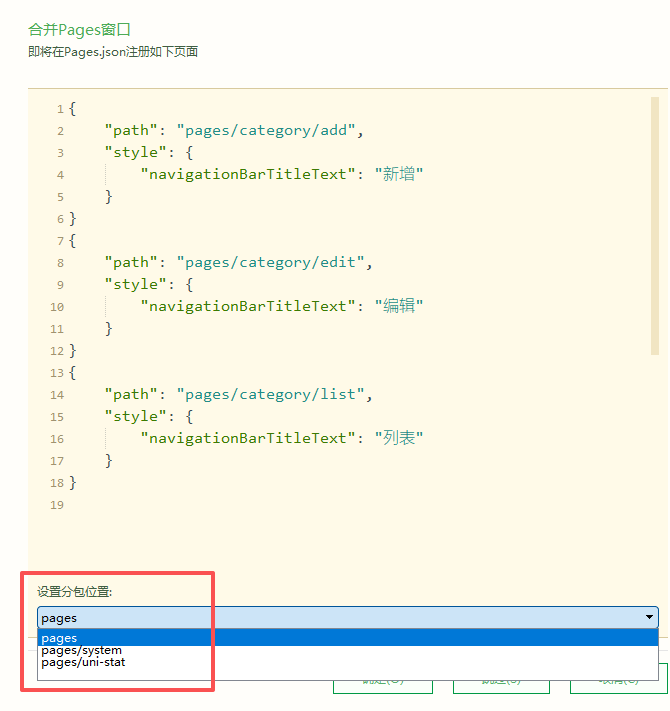Click the 设置分包位置 label text
Image resolution: width=670 pixels, height=711 pixels.
pyautogui.click(x=75, y=591)
